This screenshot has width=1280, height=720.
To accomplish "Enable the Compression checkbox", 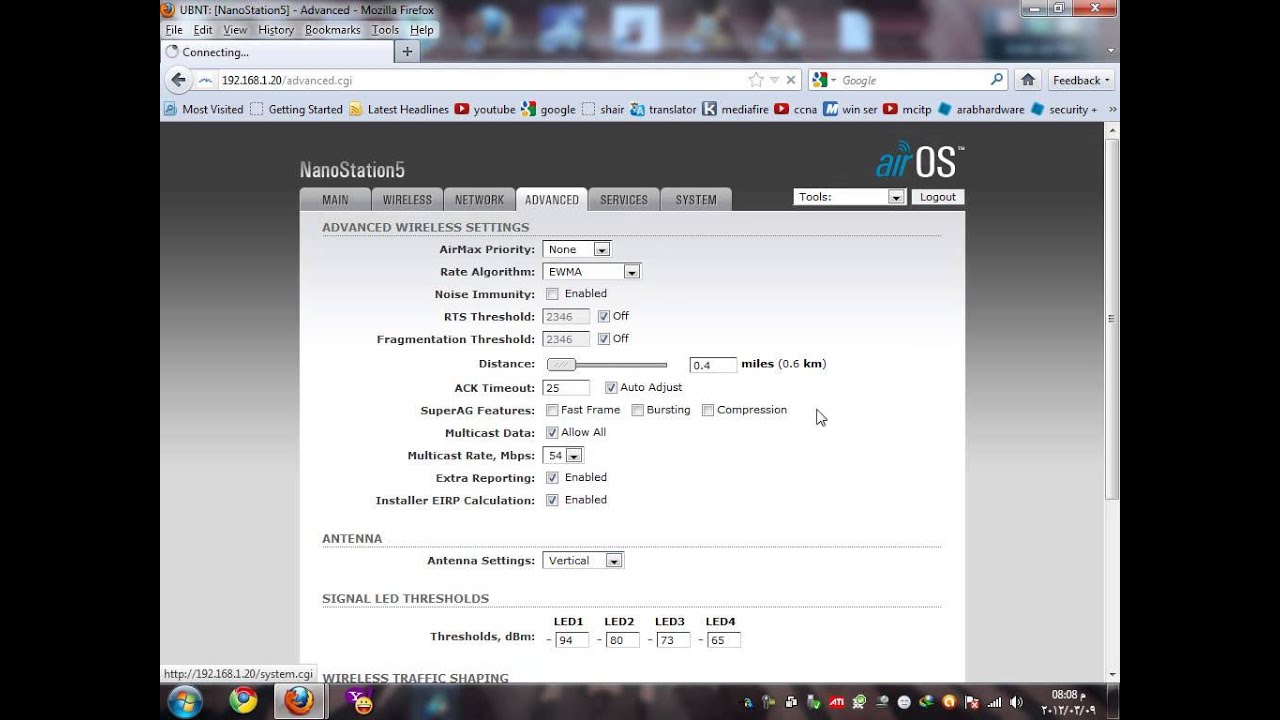I will click(707, 410).
